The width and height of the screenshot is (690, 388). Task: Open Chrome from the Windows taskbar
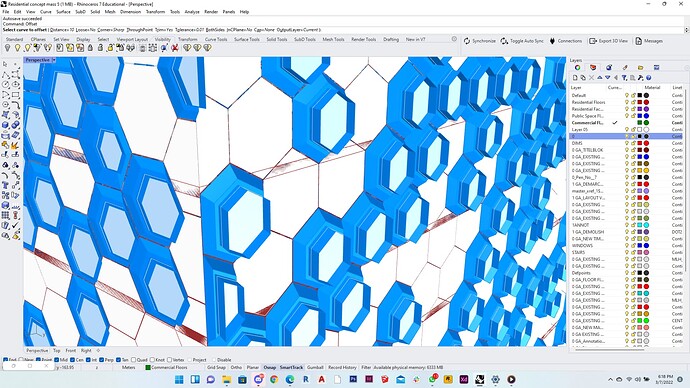point(274,379)
